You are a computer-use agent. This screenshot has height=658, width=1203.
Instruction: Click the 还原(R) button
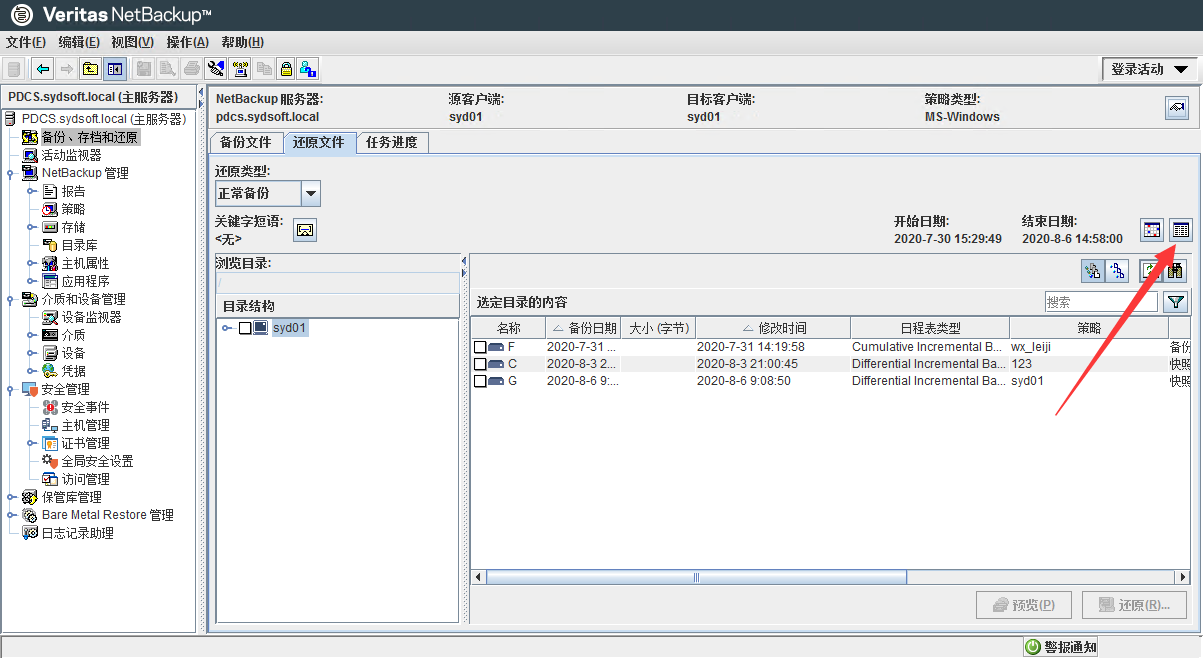click(x=1134, y=604)
